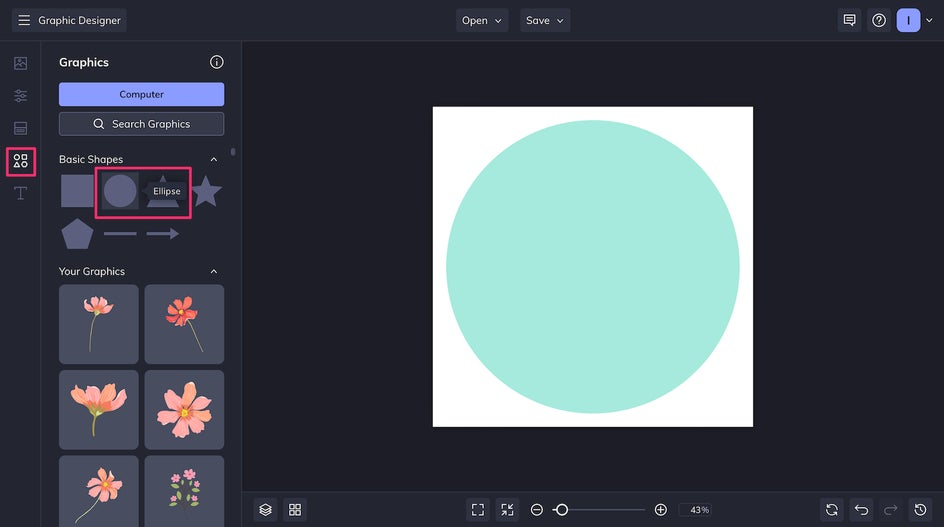The height and width of the screenshot is (527, 944).
Task: Select the red flower thumbnail
Action: pyautogui.click(x=184, y=325)
